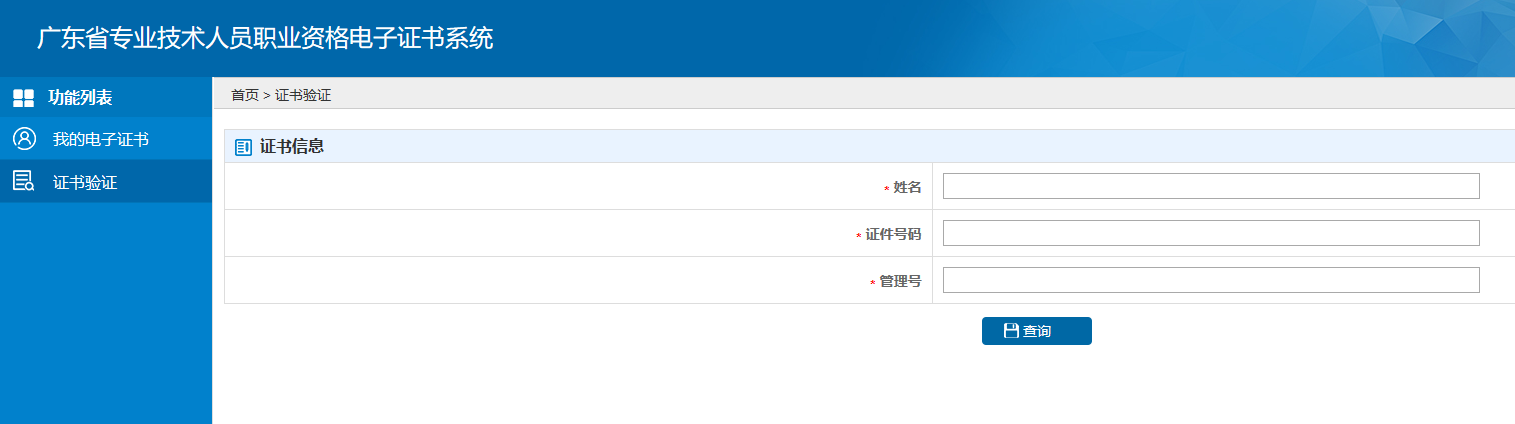Click the 姓名 field label
Viewport: 1515px width, 424px height.
click(x=907, y=187)
